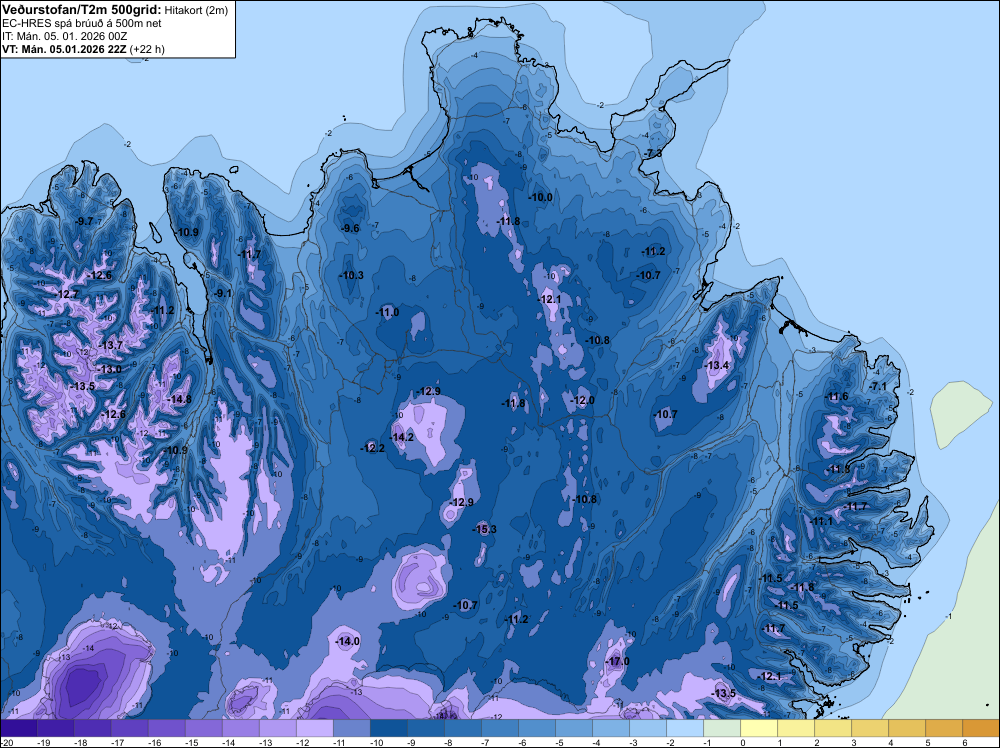Click the -9.7 temperature label

[x=84, y=221]
